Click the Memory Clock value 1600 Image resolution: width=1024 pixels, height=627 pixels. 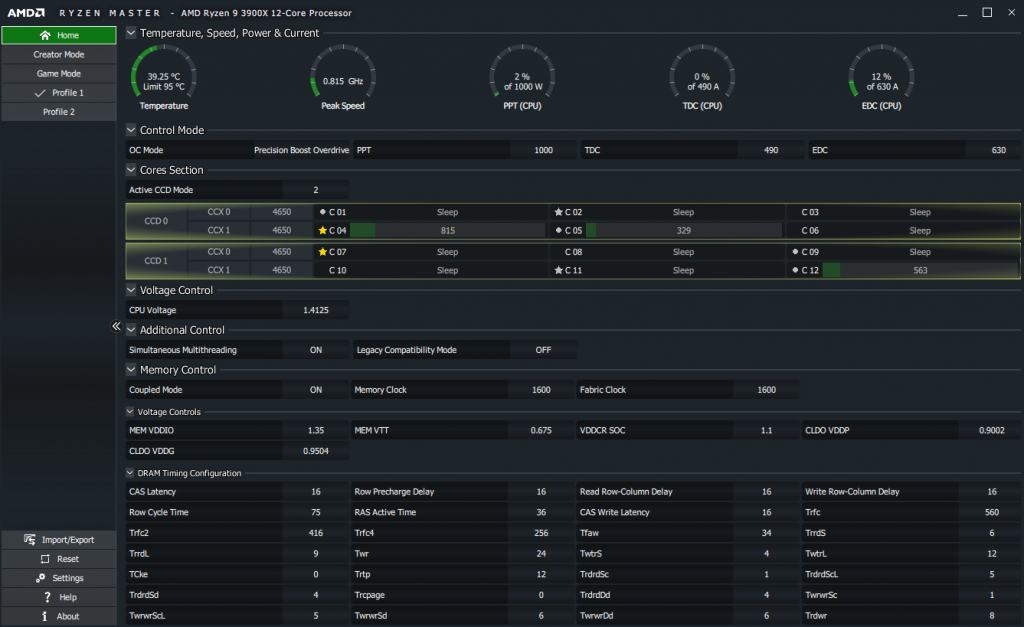(541, 390)
